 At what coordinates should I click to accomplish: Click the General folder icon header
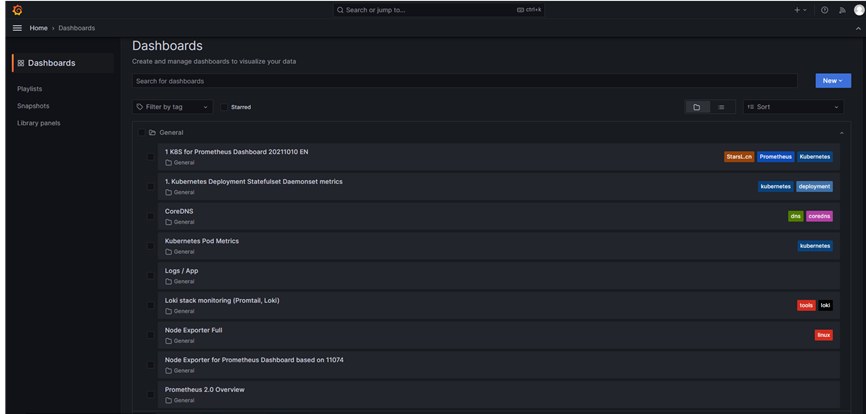pyautogui.click(x=152, y=132)
